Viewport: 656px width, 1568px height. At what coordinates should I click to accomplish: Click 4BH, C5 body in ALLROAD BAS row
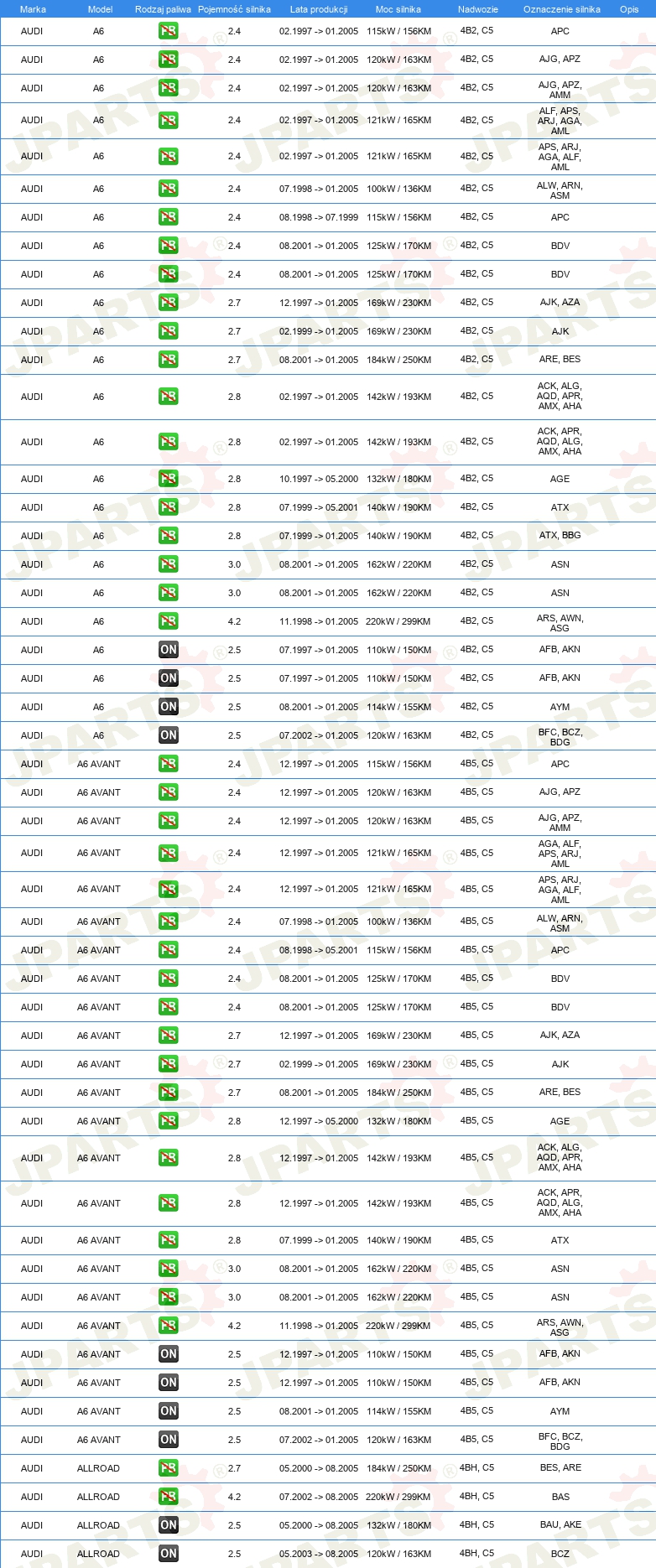(476, 1496)
